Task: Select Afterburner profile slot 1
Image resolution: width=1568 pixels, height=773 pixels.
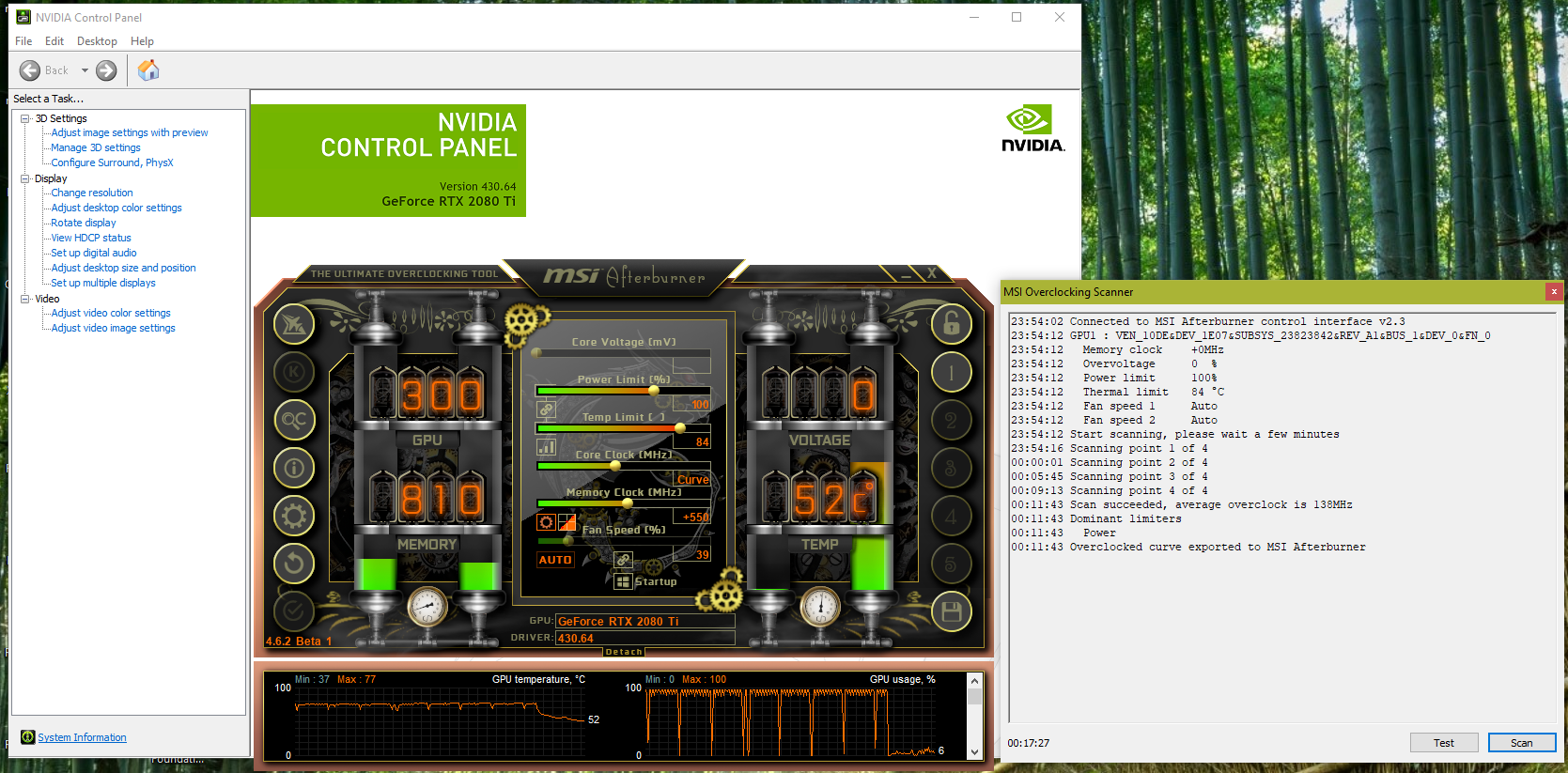Action: click(951, 372)
